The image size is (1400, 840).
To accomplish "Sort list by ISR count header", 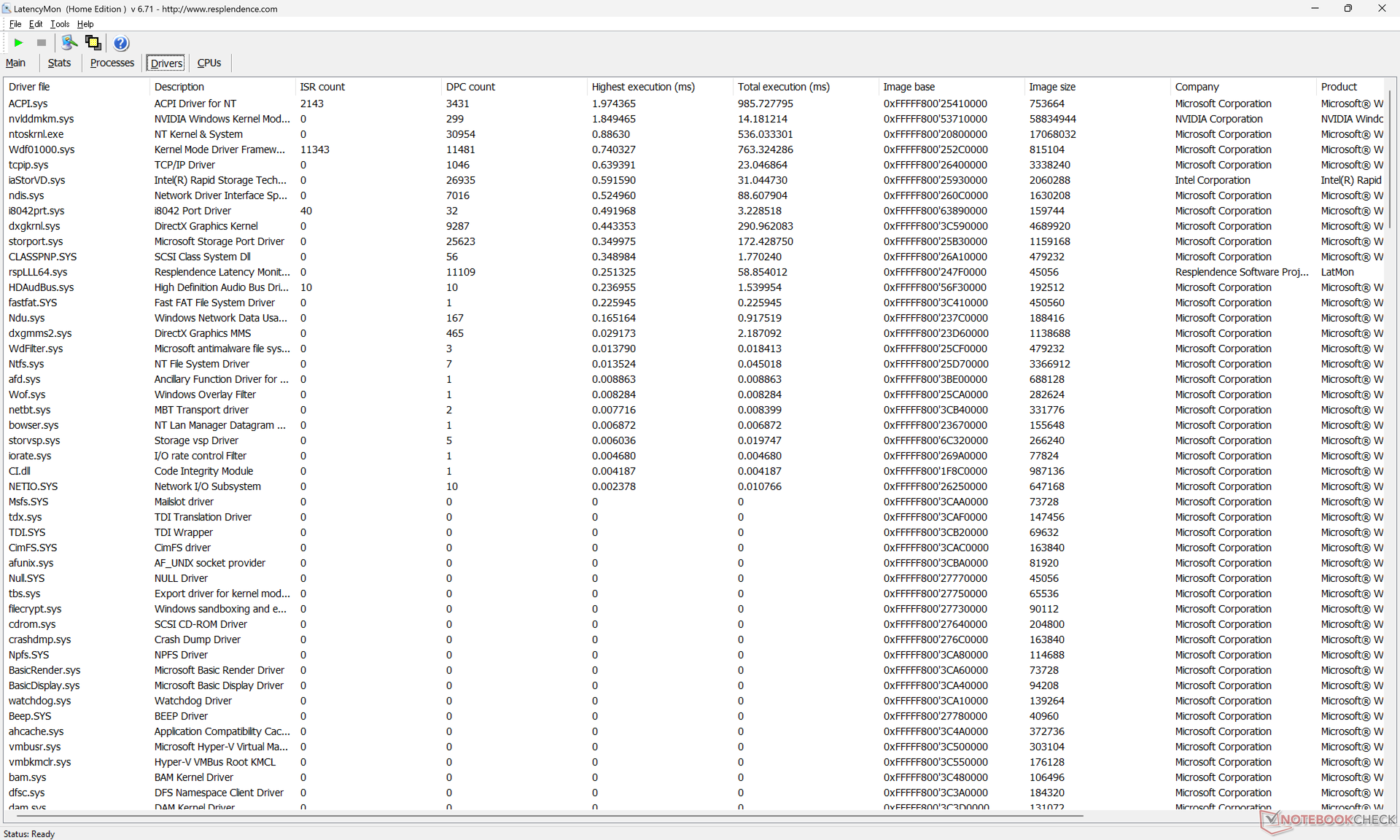I will [x=322, y=87].
